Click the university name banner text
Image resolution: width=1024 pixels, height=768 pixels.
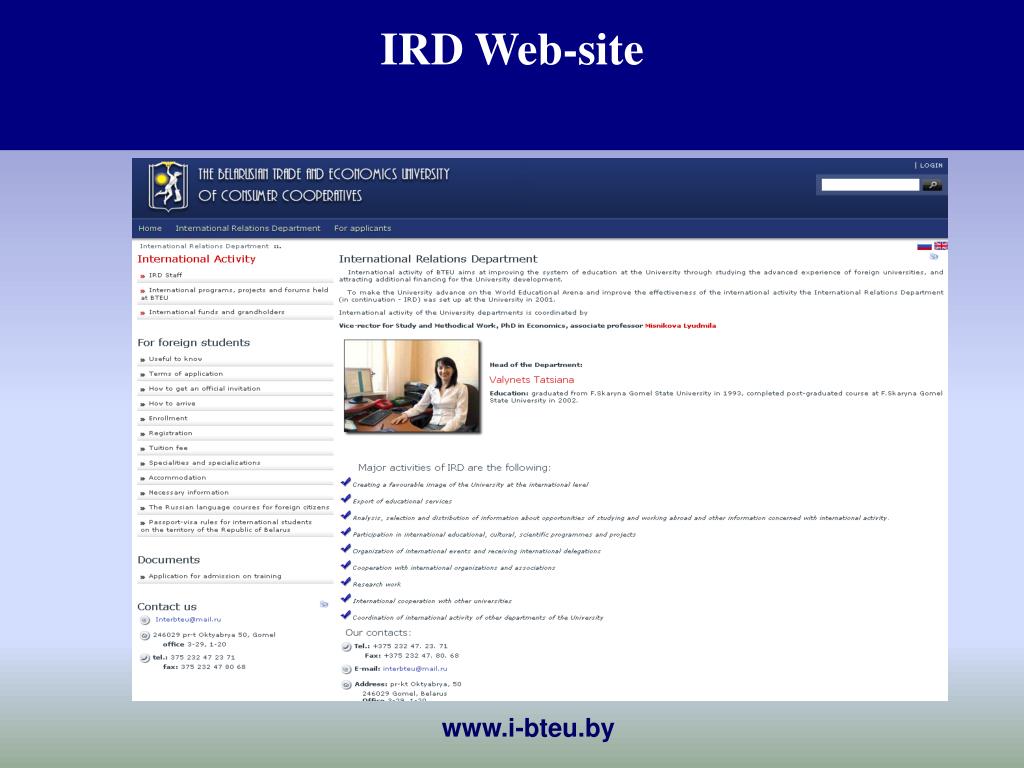(324, 185)
